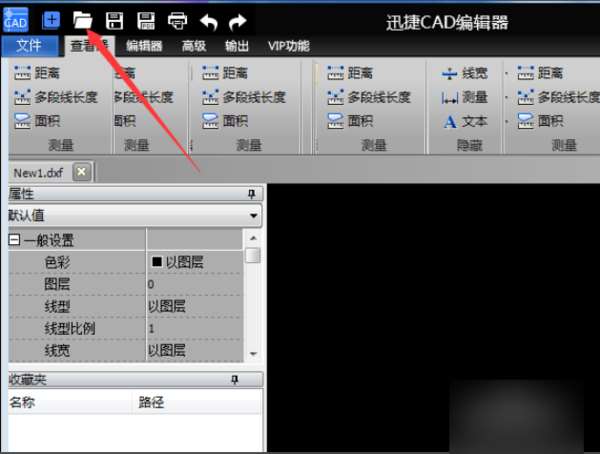Viewport: 600px width, 454px height.
Task: Click the new file plus icon
Action: pos(51,20)
